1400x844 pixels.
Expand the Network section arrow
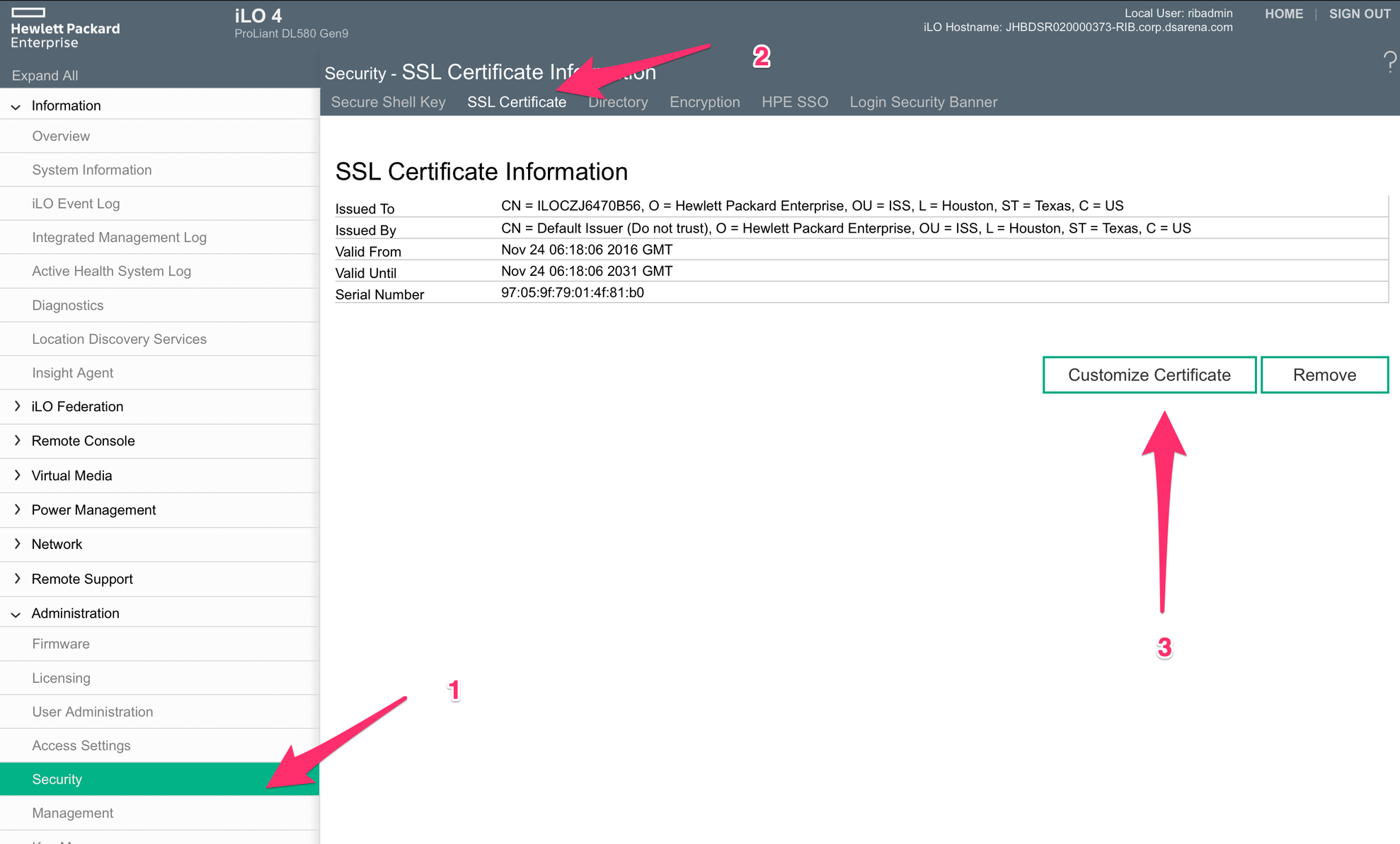coord(16,543)
